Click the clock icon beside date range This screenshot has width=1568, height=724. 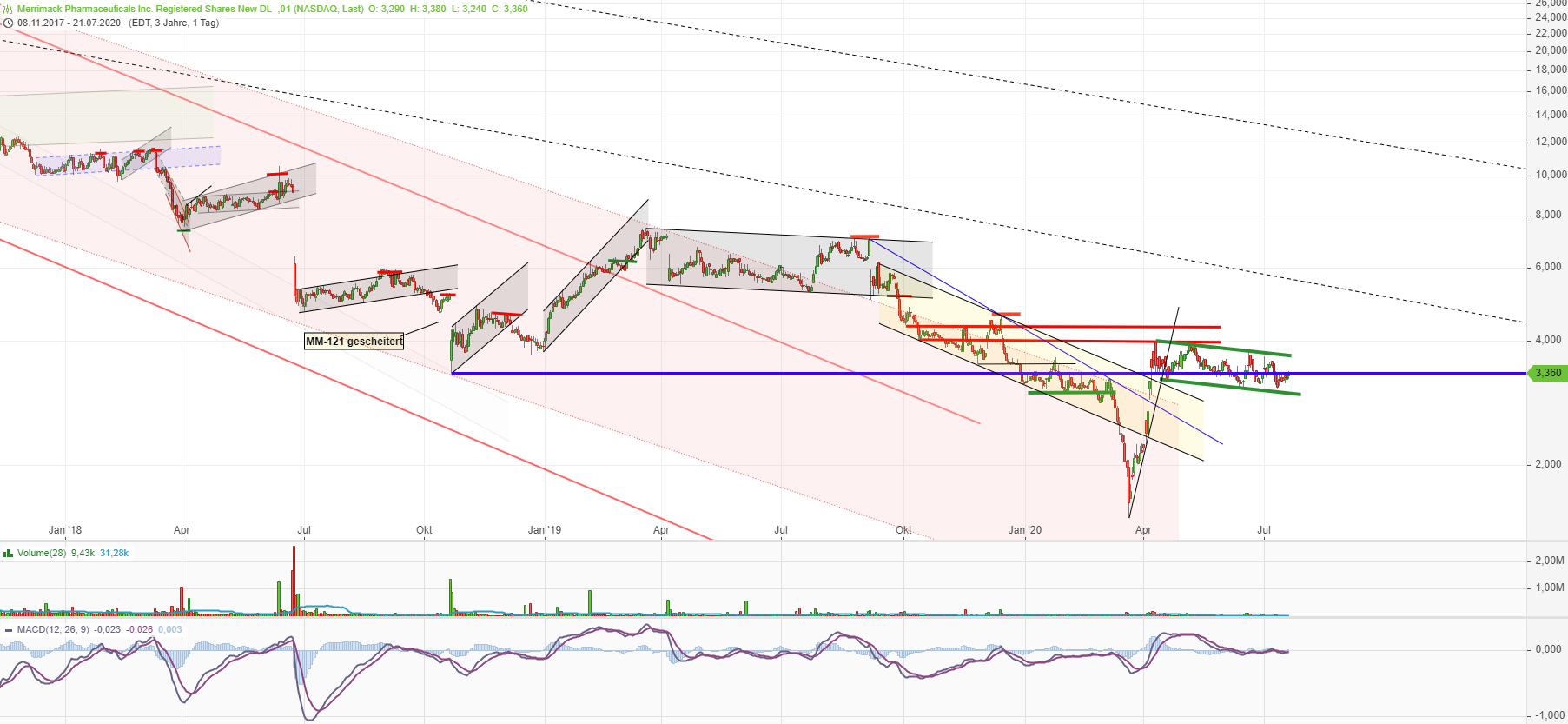tap(9, 23)
